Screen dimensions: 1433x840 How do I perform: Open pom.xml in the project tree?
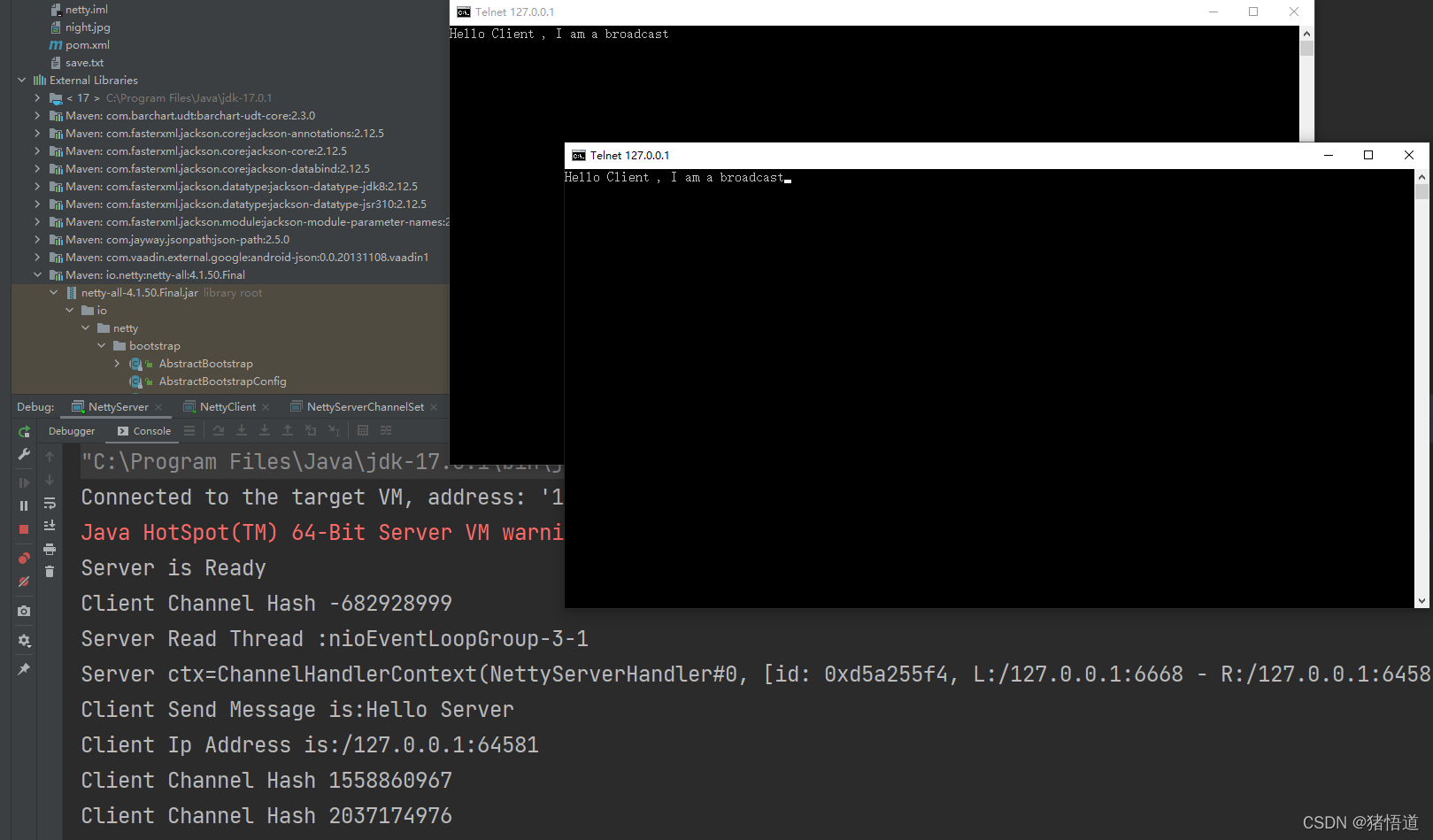[x=87, y=45]
